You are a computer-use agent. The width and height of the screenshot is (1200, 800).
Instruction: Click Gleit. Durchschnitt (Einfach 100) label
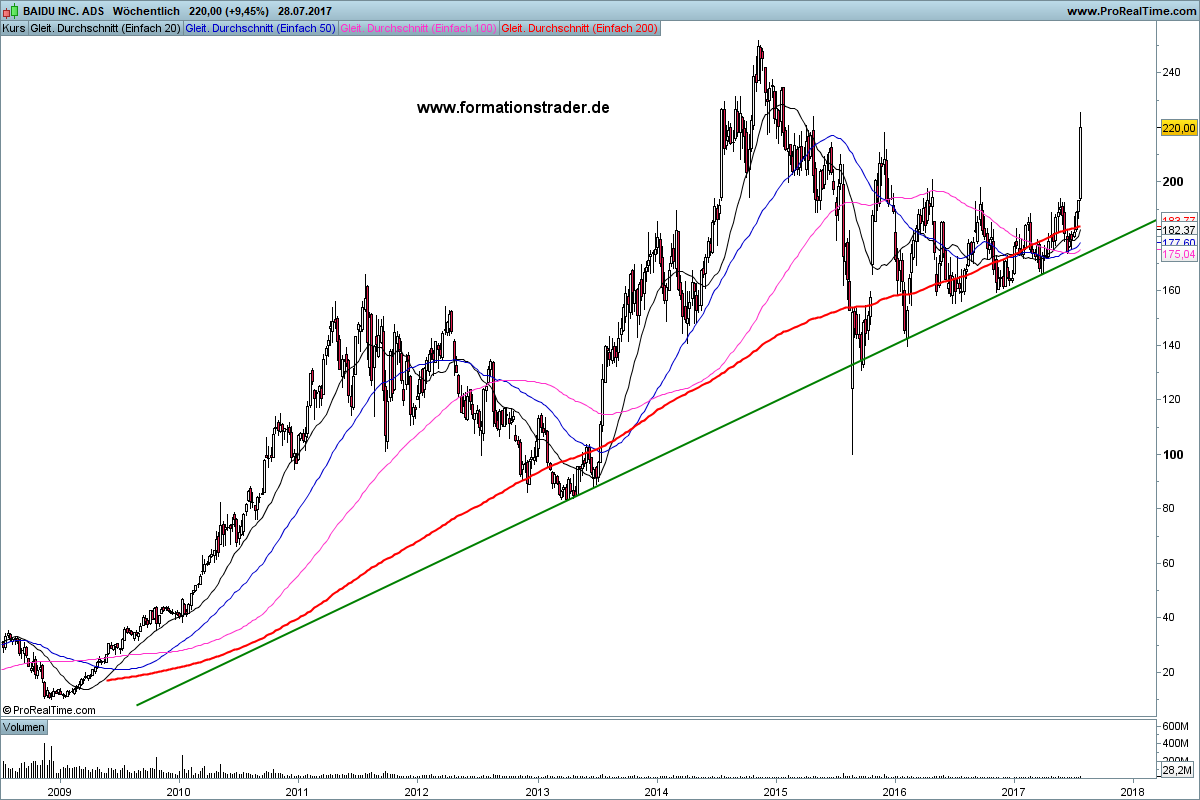click(418, 29)
